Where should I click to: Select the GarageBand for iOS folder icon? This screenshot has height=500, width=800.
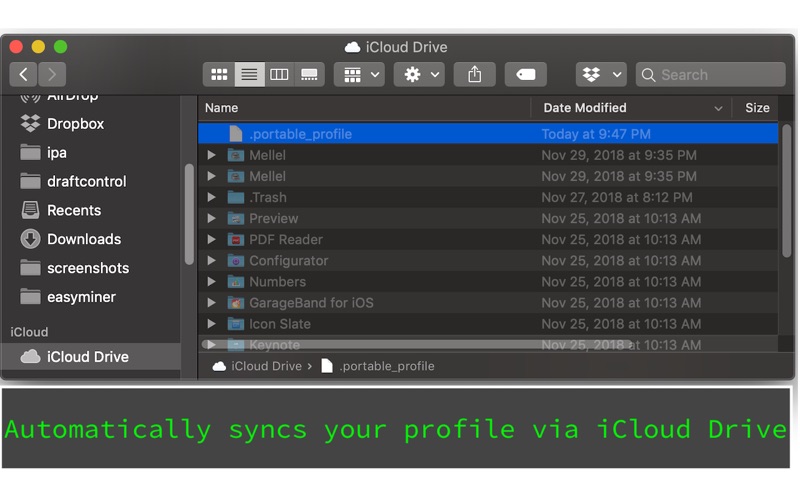pos(236,303)
